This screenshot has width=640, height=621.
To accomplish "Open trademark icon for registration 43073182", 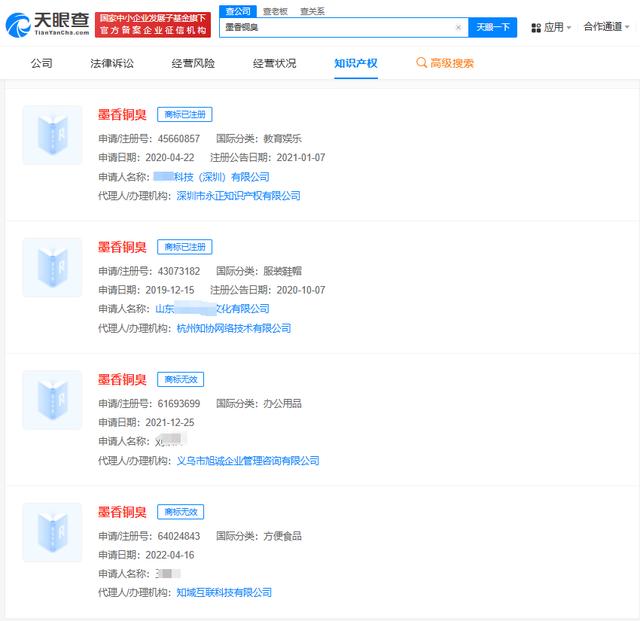I will 52,267.
